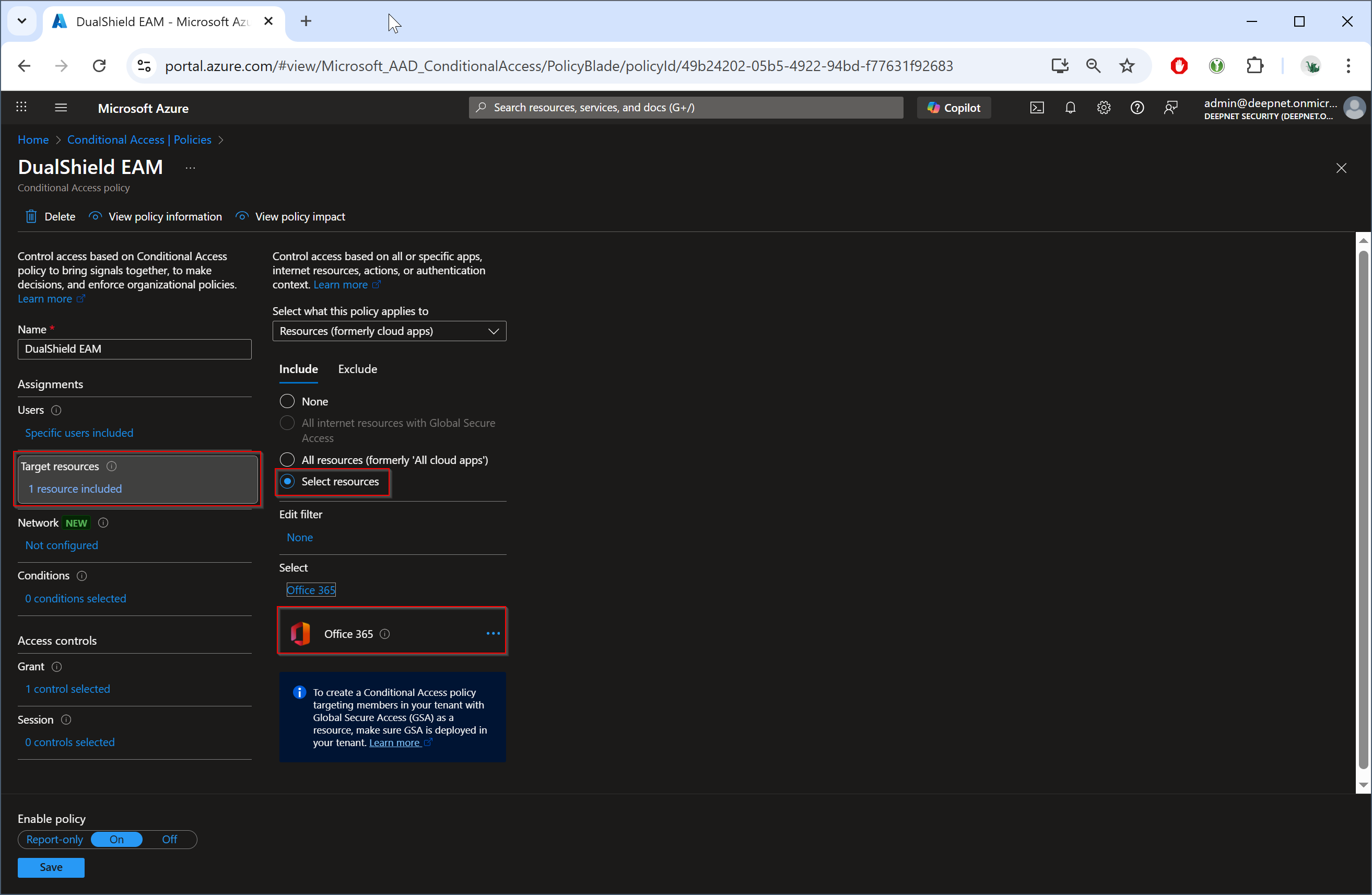Set Enable policy to Off

coord(170,839)
